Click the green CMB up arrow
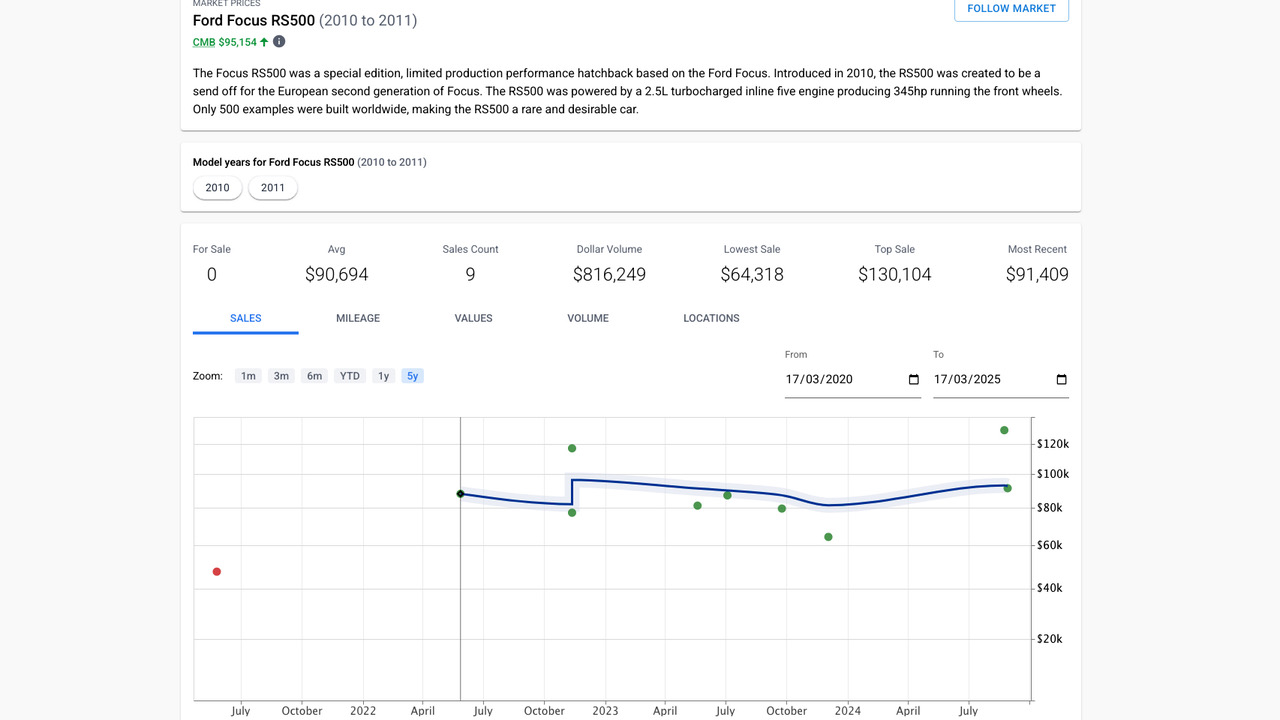Screen dimensions: 1280x720 (264, 42)
